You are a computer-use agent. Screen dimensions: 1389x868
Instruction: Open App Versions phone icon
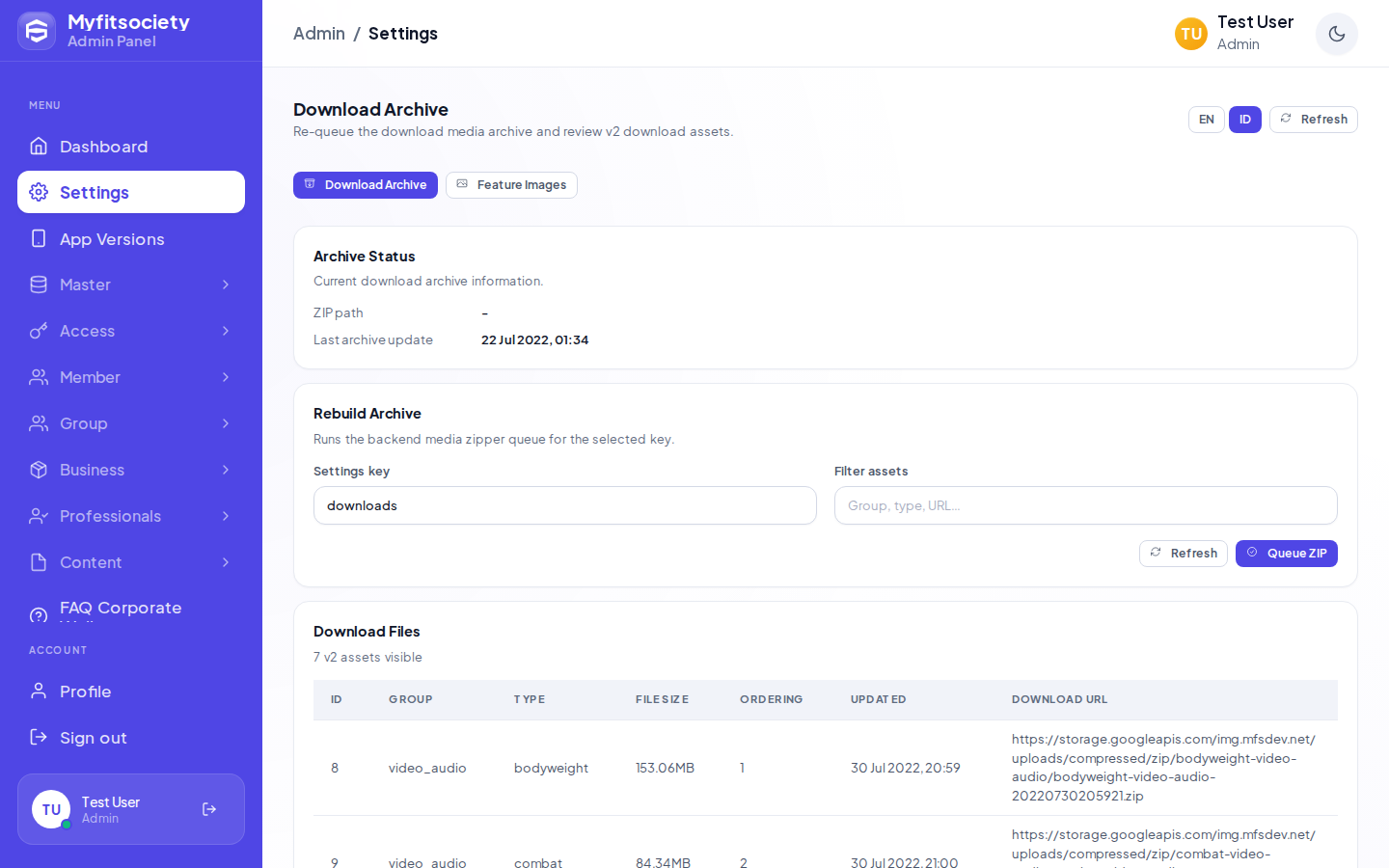[x=39, y=238]
